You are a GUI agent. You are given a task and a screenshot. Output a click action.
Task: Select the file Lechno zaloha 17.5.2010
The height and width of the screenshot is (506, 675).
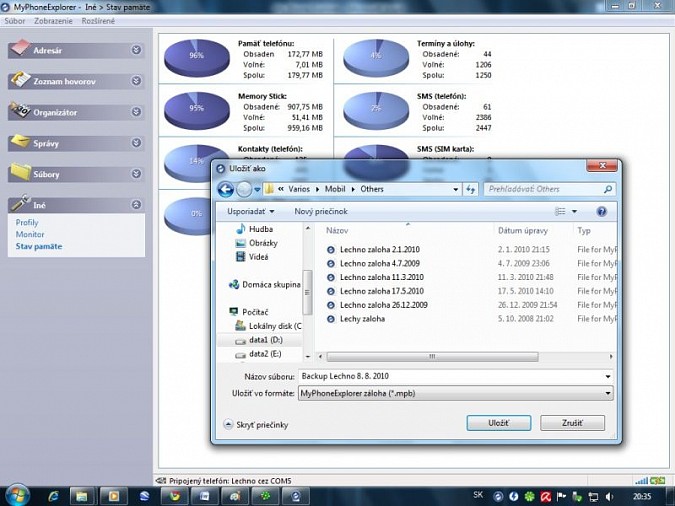(x=381, y=291)
